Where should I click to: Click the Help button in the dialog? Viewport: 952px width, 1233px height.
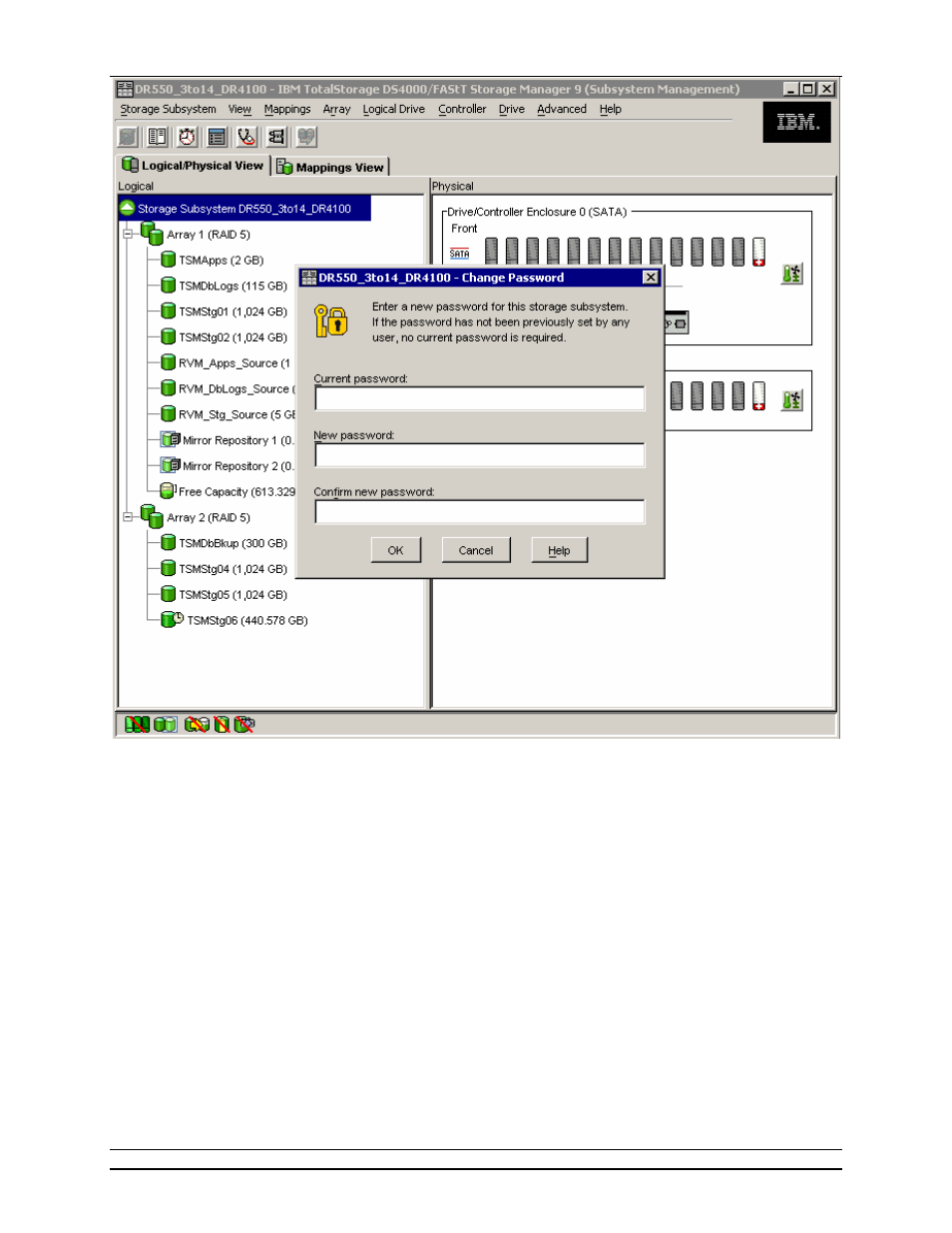[x=559, y=550]
